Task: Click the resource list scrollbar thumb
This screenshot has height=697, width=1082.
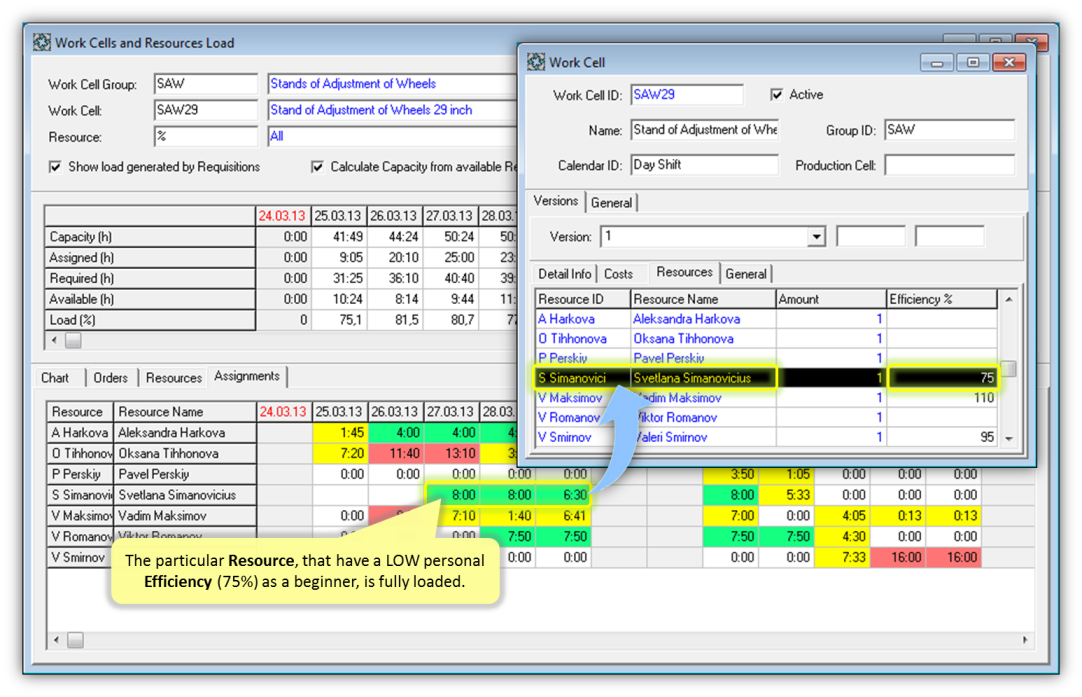Action: (x=1008, y=369)
